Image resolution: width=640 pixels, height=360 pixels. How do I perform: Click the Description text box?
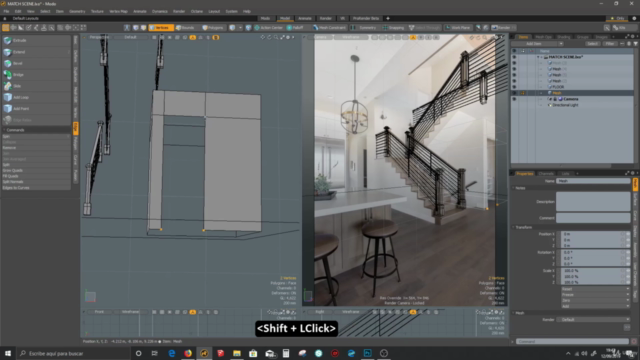point(593,202)
